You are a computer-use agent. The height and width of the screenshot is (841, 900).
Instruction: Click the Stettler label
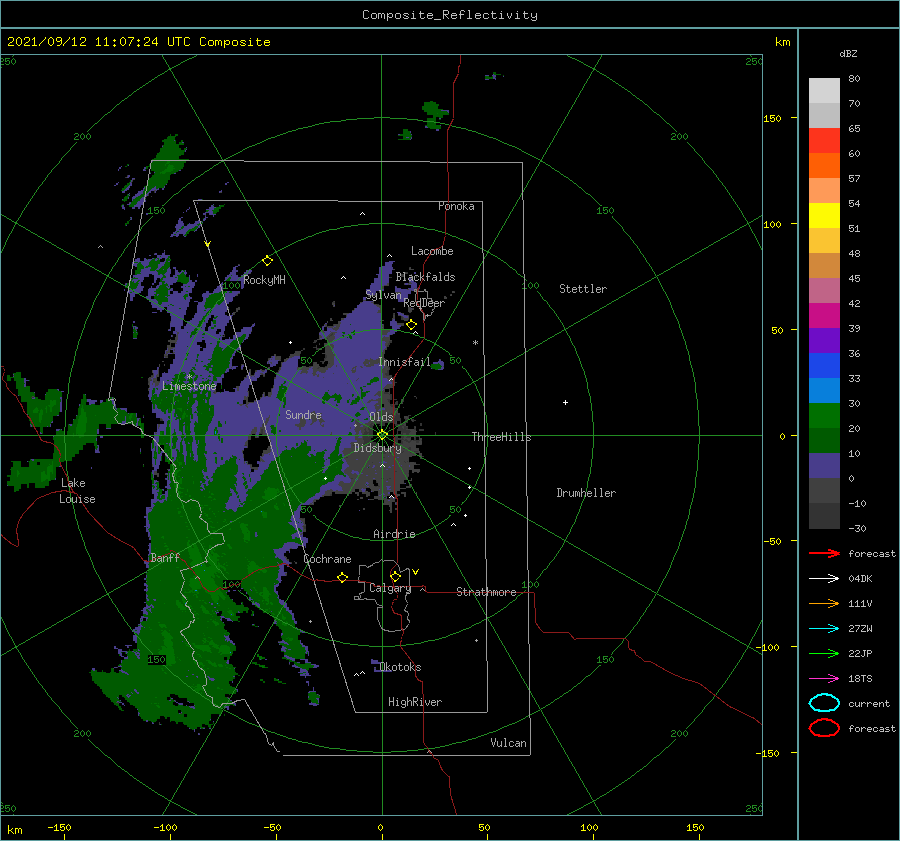[x=583, y=289]
